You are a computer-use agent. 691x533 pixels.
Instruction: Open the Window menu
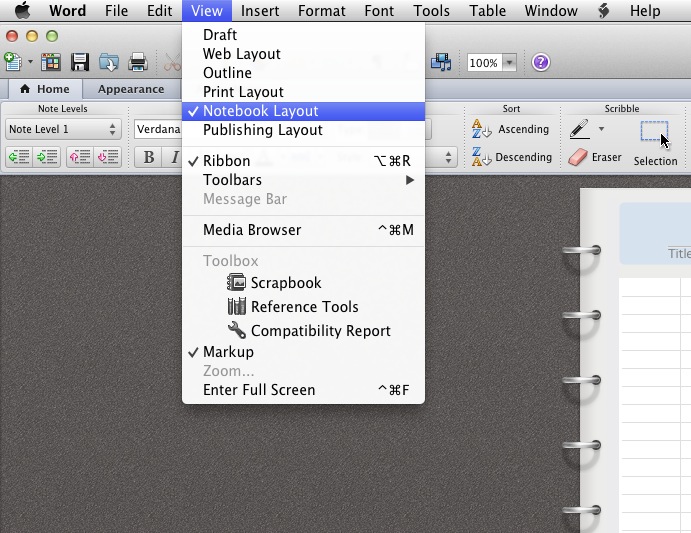pyautogui.click(x=551, y=11)
